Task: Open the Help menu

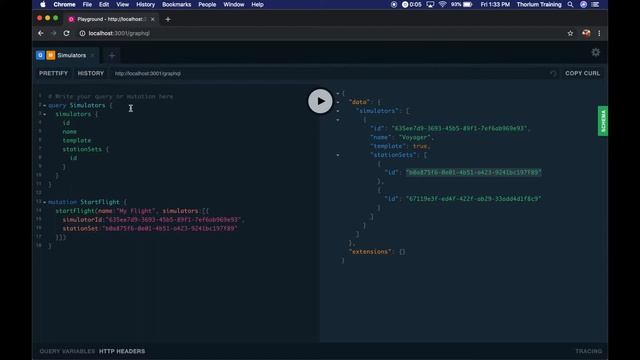Action: [257, 4]
